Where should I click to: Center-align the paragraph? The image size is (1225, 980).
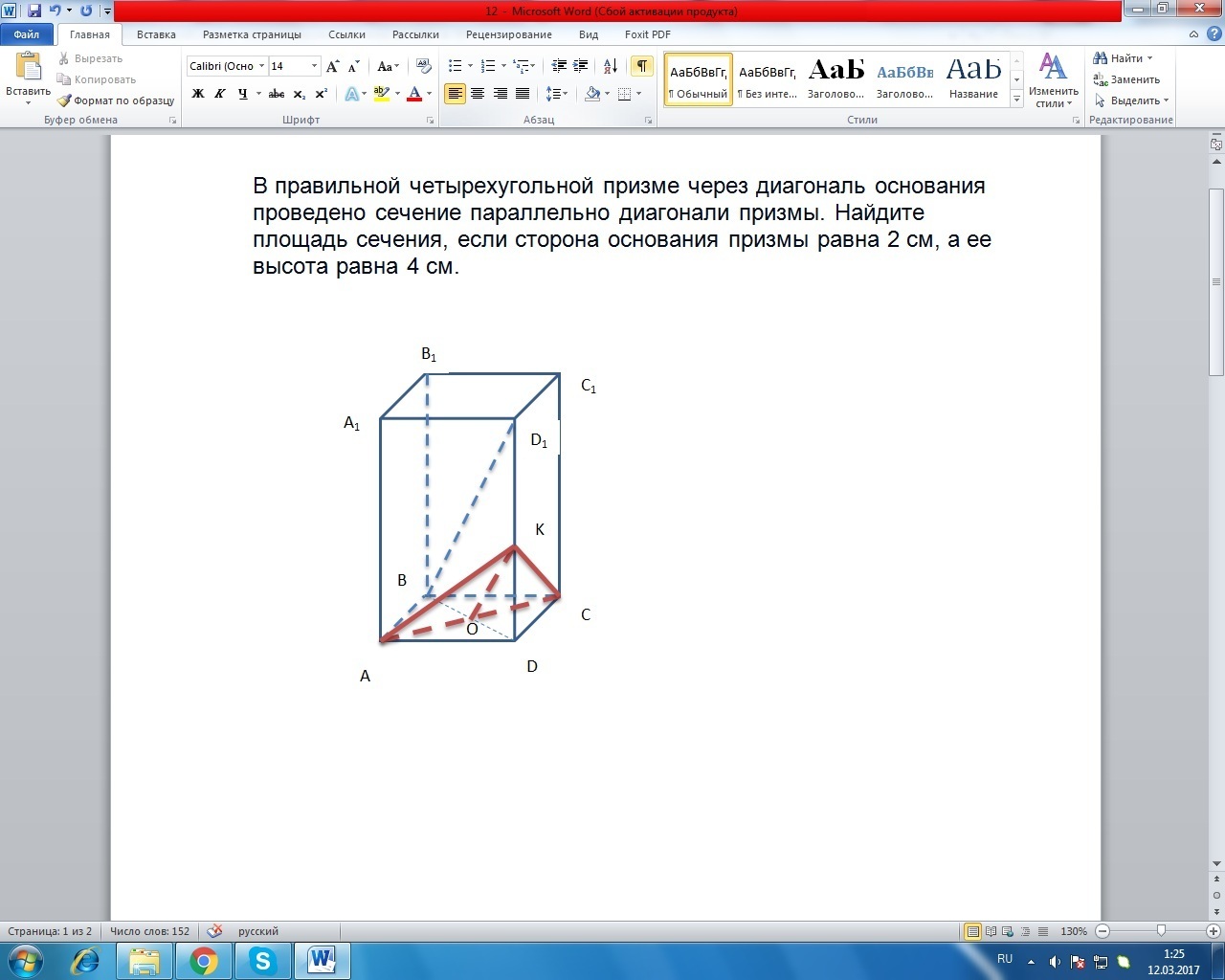(477, 94)
